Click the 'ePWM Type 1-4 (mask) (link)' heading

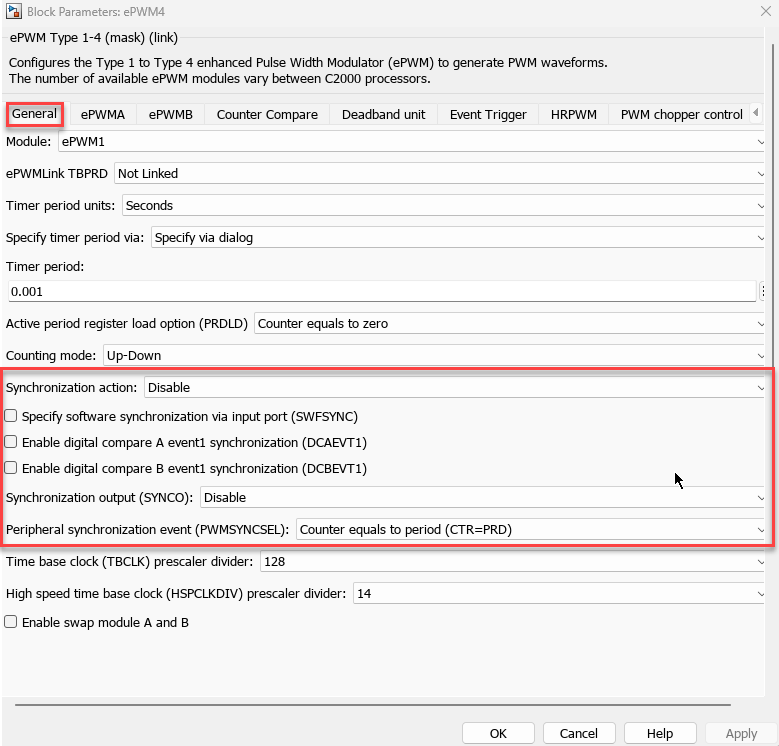[94, 38]
